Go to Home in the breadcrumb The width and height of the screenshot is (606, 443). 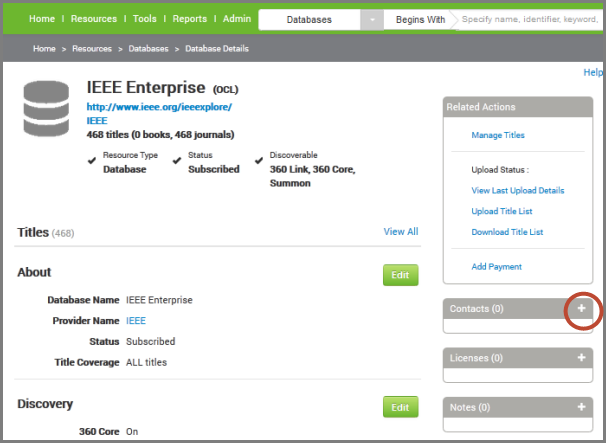[x=44, y=49]
